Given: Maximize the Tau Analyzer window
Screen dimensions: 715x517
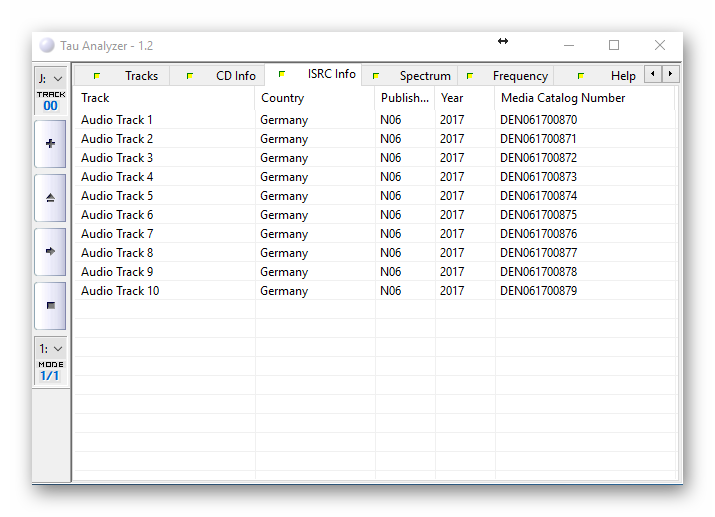Looking at the screenshot, I should click(x=614, y=45).
